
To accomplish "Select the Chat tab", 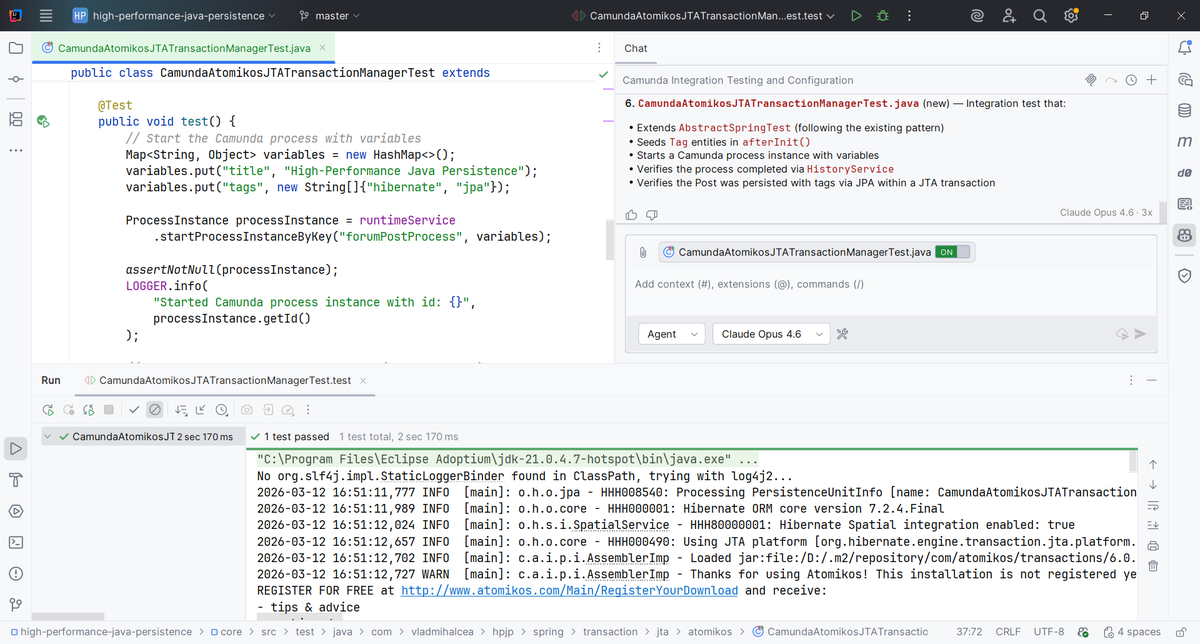I will [636, 48].
